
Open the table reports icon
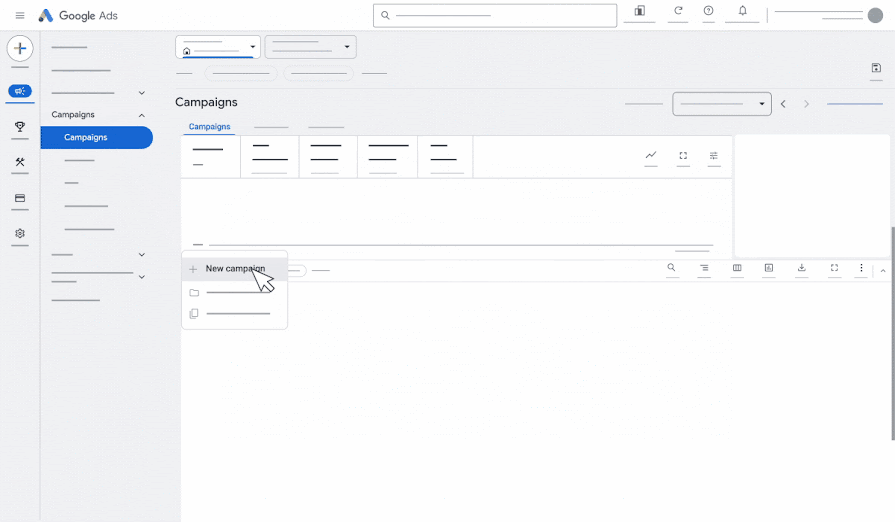tap(769, 268)
